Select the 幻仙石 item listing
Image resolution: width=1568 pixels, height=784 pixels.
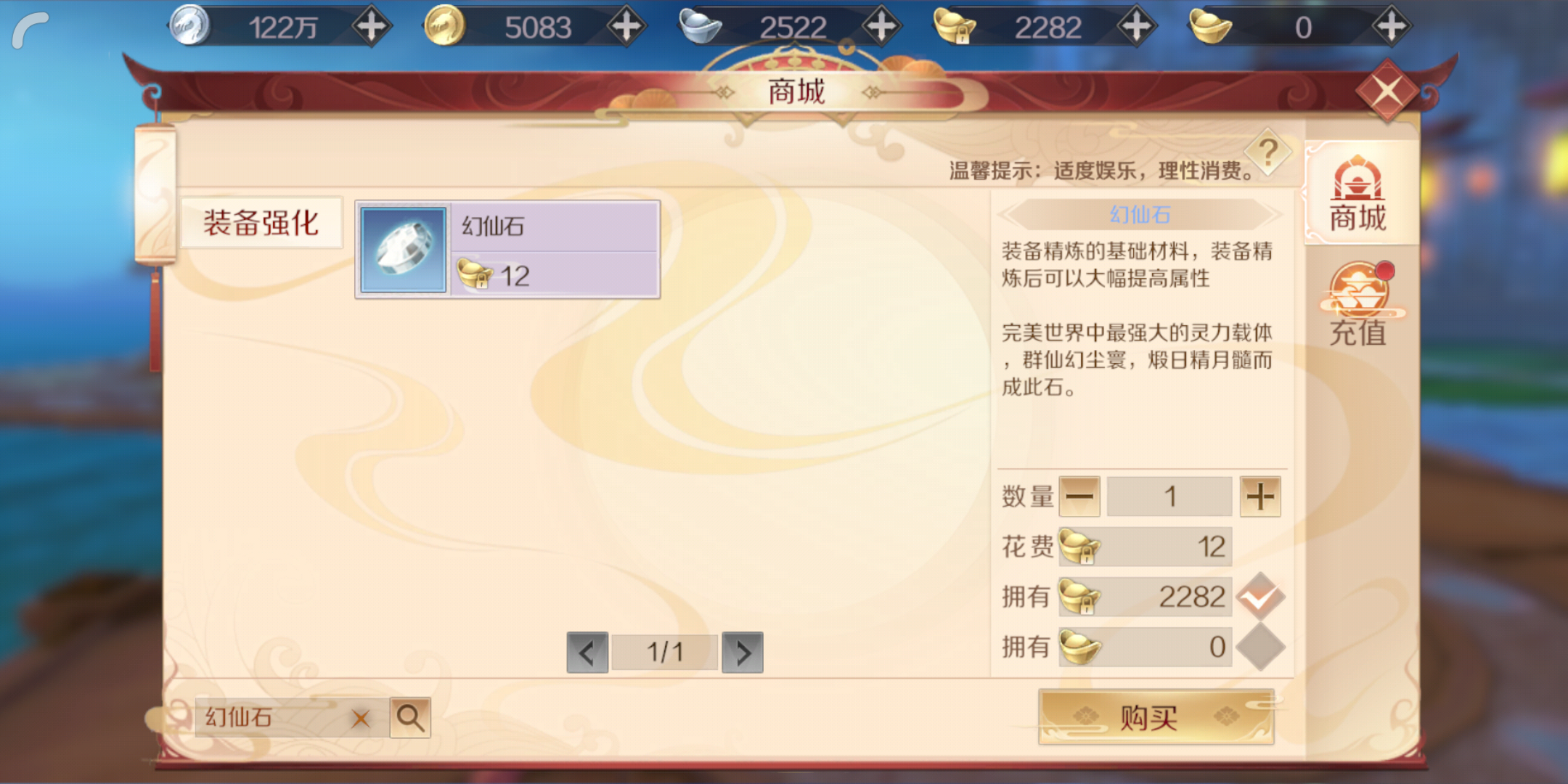pos(507,250)
